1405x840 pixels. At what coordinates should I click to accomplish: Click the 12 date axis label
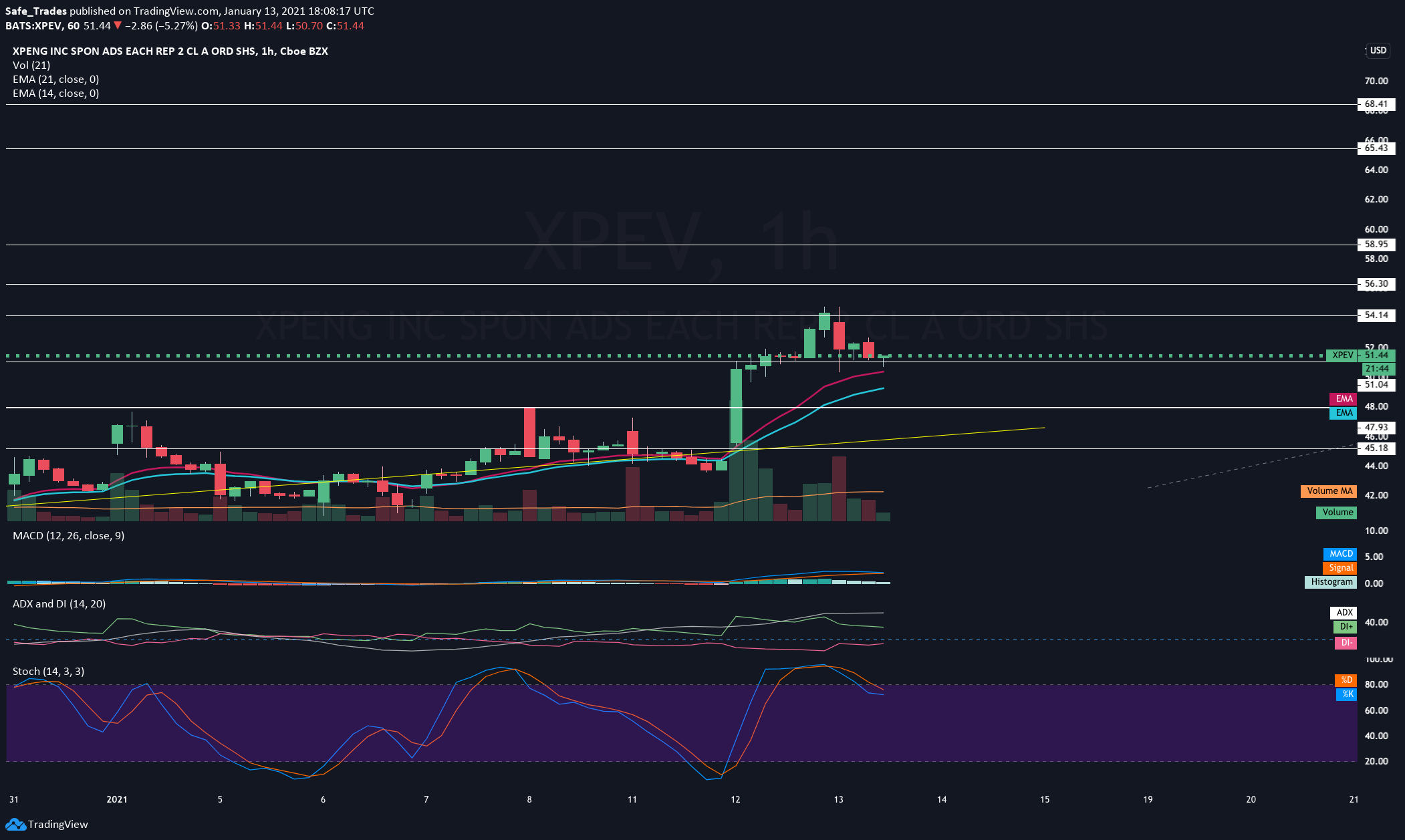tap(735, 799)
